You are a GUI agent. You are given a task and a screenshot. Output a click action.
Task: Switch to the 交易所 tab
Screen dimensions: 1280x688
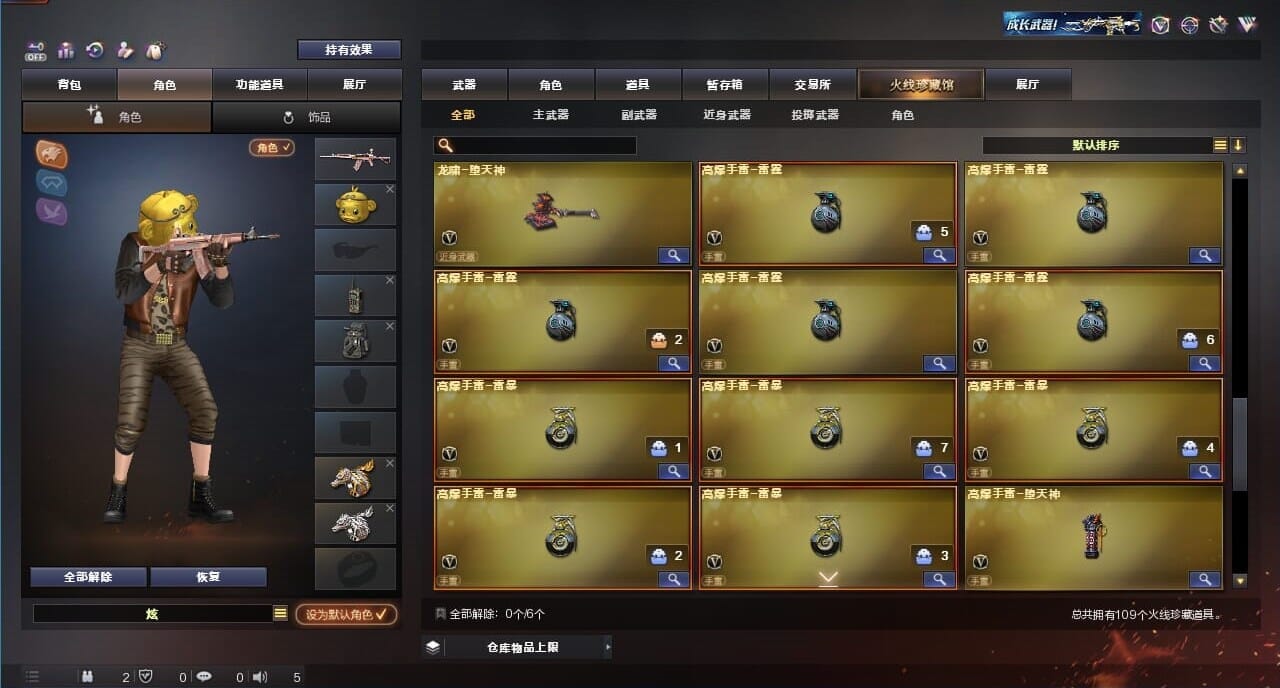[x=812, y=85]
